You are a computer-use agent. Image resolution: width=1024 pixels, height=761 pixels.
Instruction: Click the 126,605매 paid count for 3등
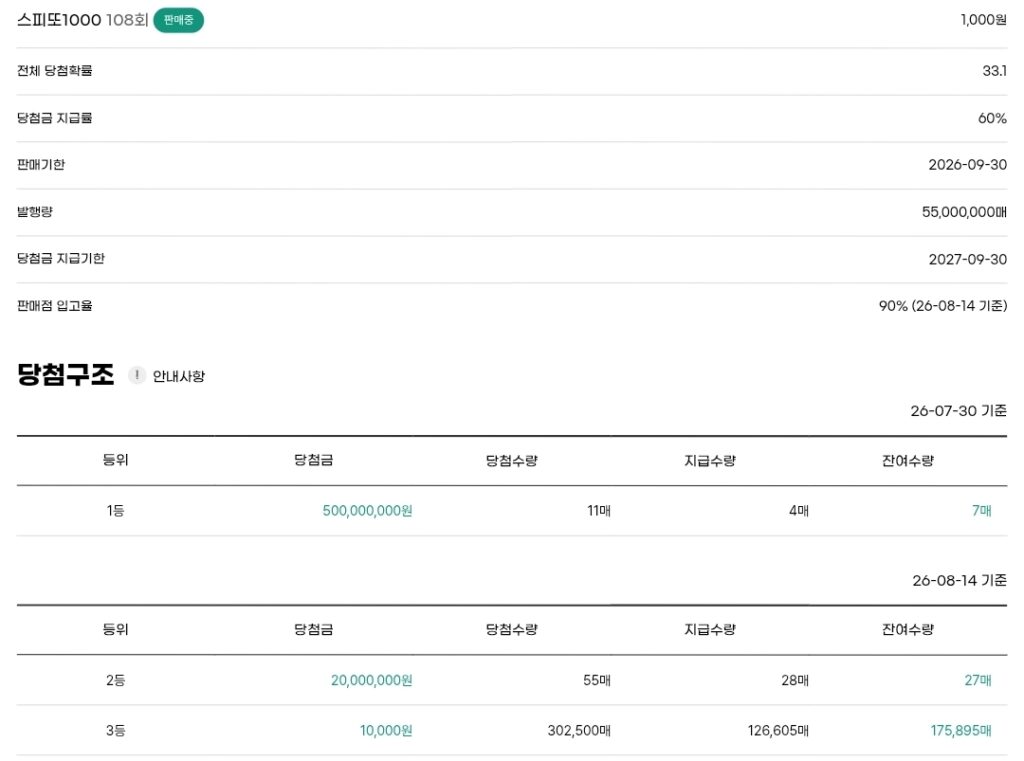778,730
